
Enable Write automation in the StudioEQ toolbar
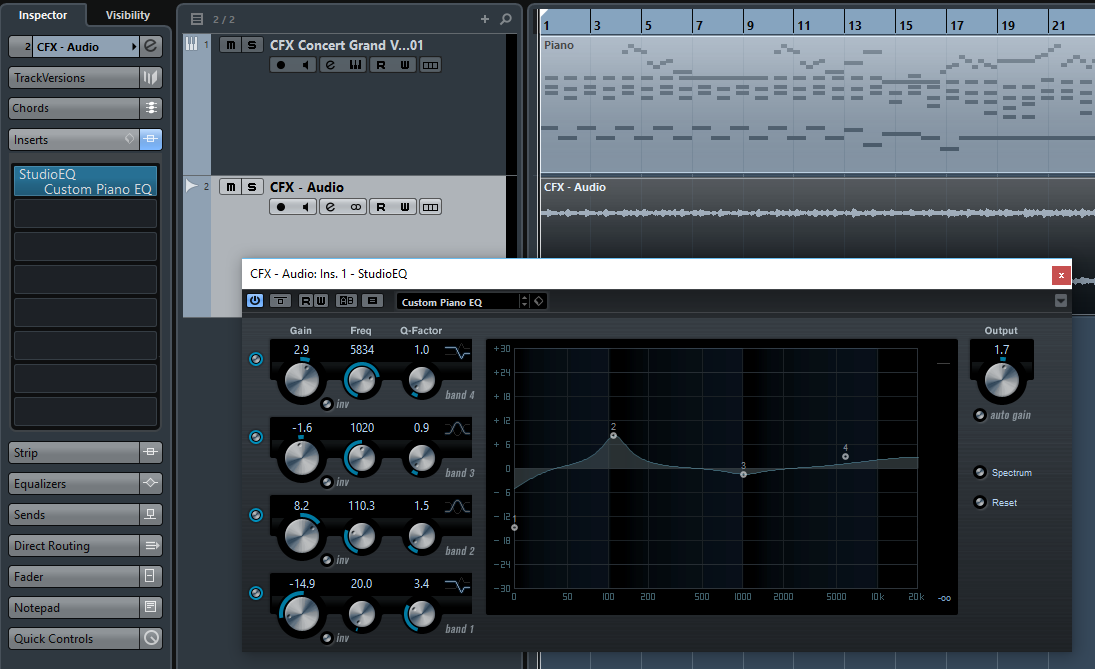coord(321,301)
